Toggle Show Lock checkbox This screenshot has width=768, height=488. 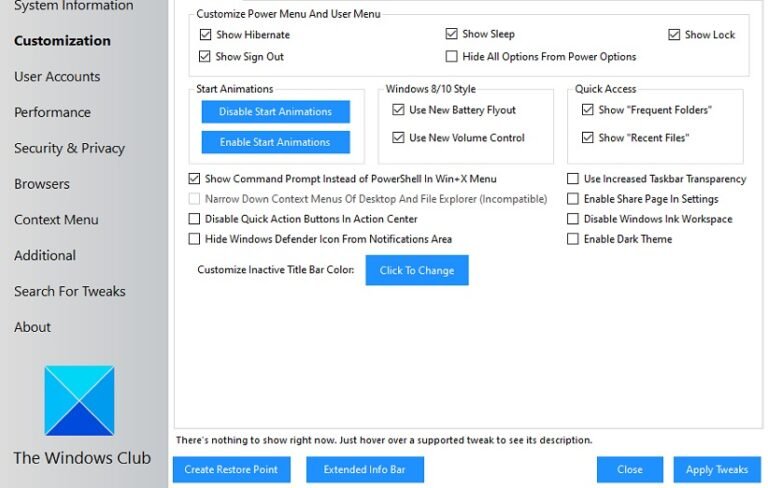pos(675,35)
